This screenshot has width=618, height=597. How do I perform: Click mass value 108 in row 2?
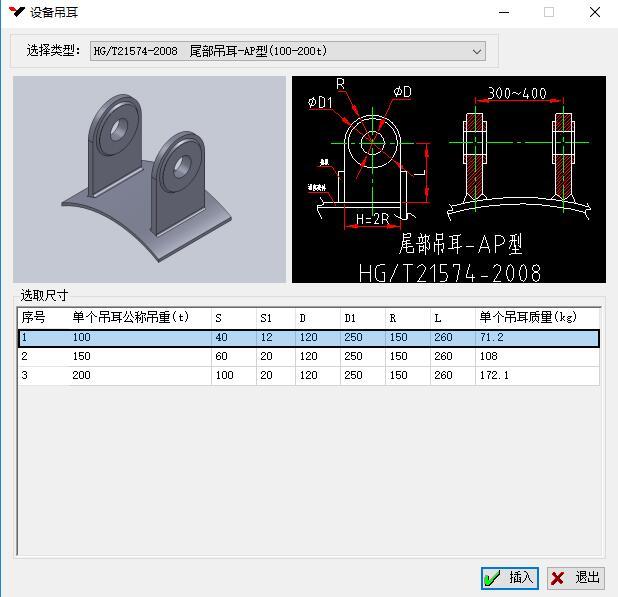click(x=489, y=357)
